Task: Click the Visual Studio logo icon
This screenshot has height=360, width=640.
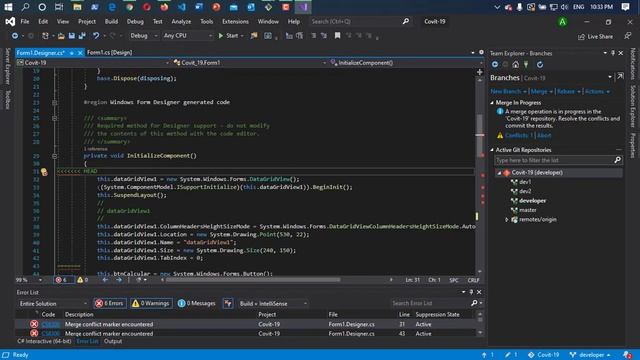Action: (x=10, y=22)
